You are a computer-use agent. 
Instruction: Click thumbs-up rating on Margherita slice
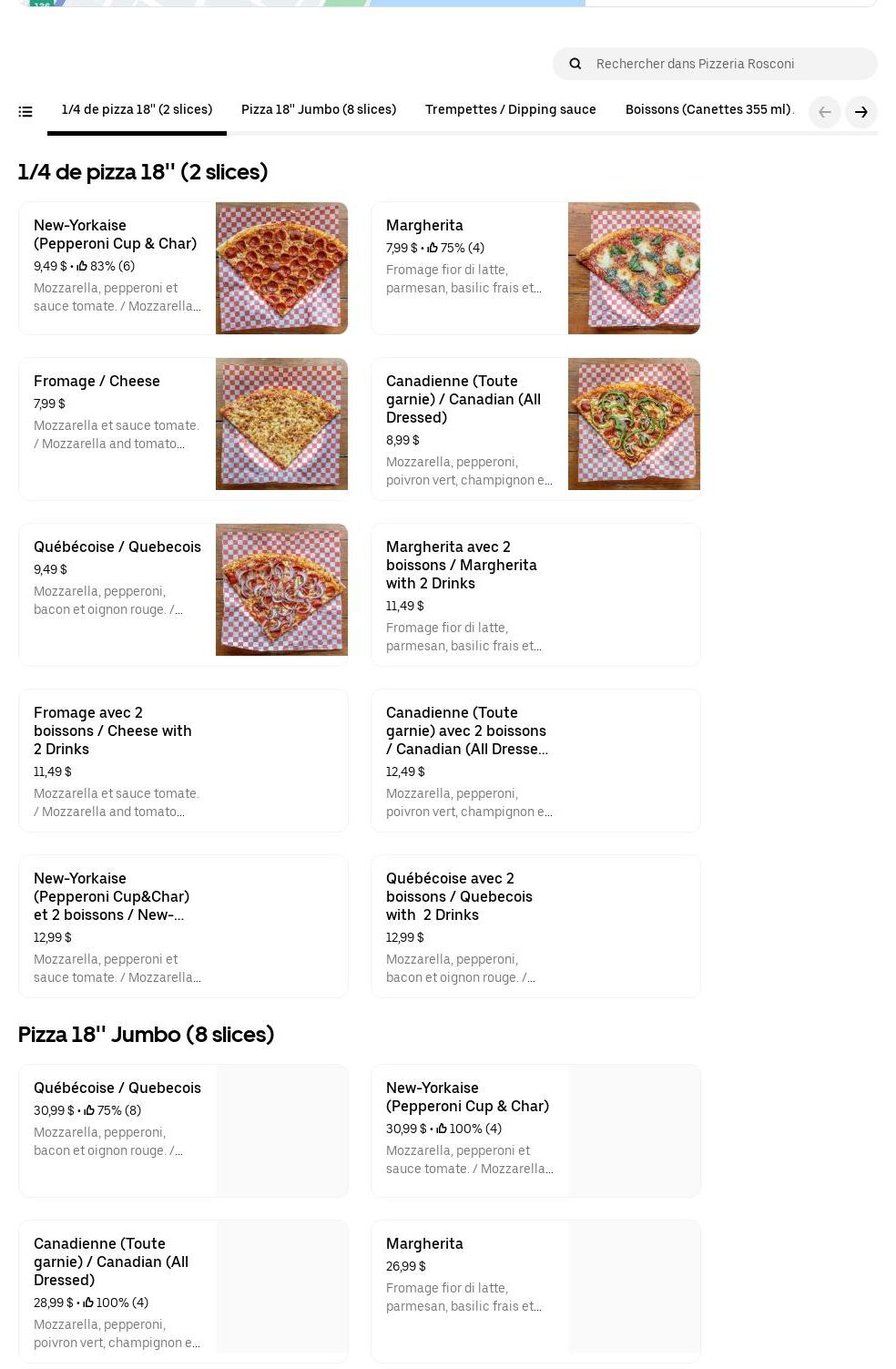click(433, 248)
